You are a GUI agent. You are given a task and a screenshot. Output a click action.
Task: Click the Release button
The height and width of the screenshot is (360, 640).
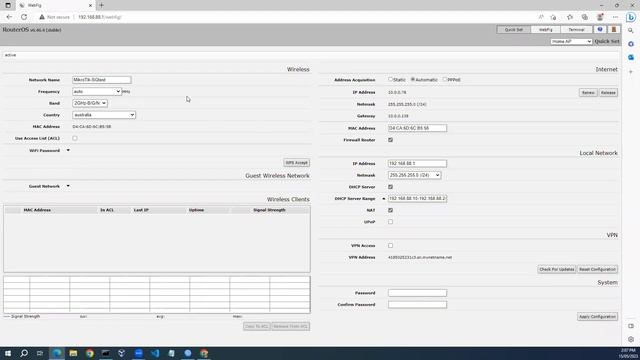pos(608,93)
